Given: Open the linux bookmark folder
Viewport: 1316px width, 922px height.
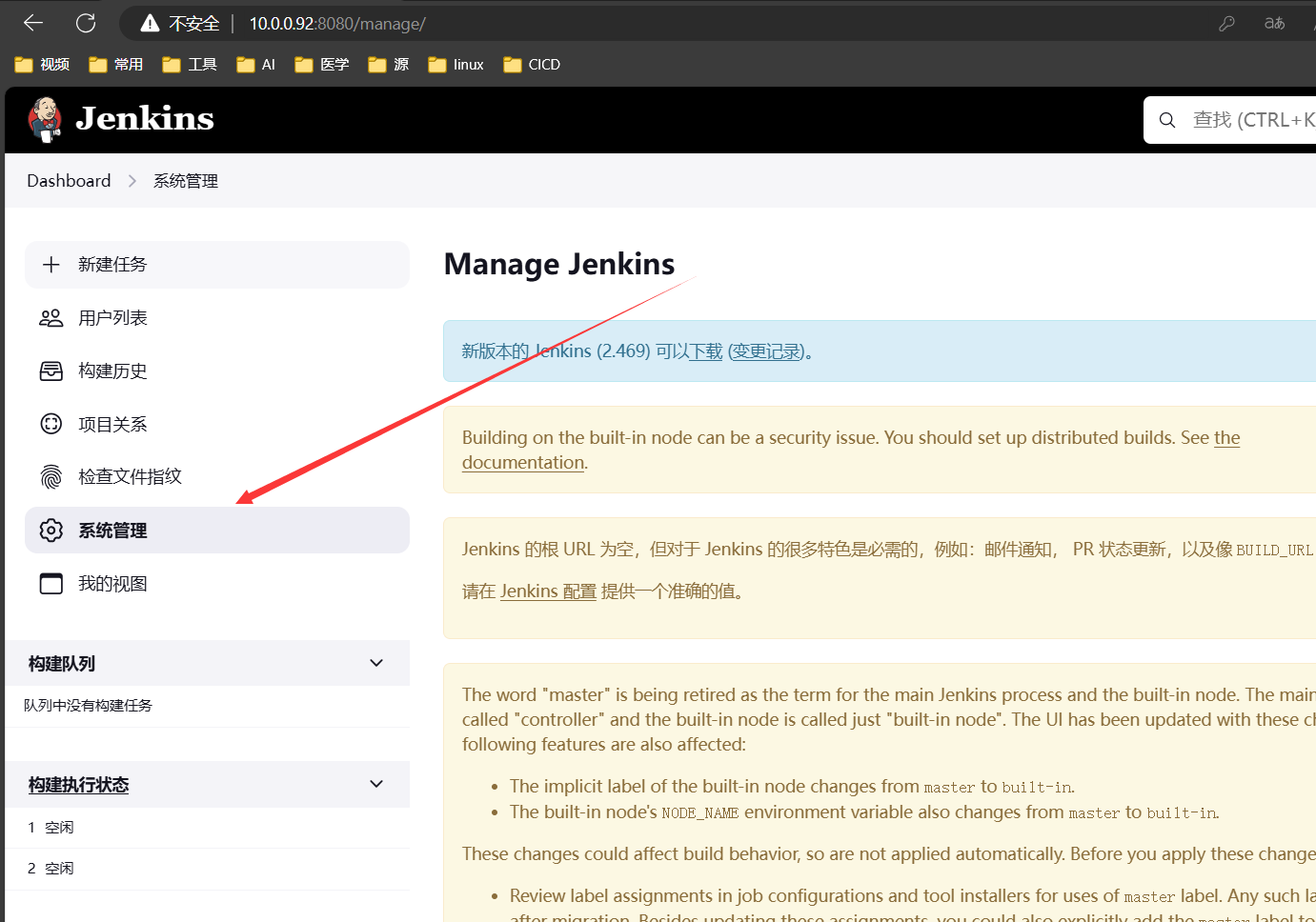Looking at the screenshot, I should coord(456,65).
